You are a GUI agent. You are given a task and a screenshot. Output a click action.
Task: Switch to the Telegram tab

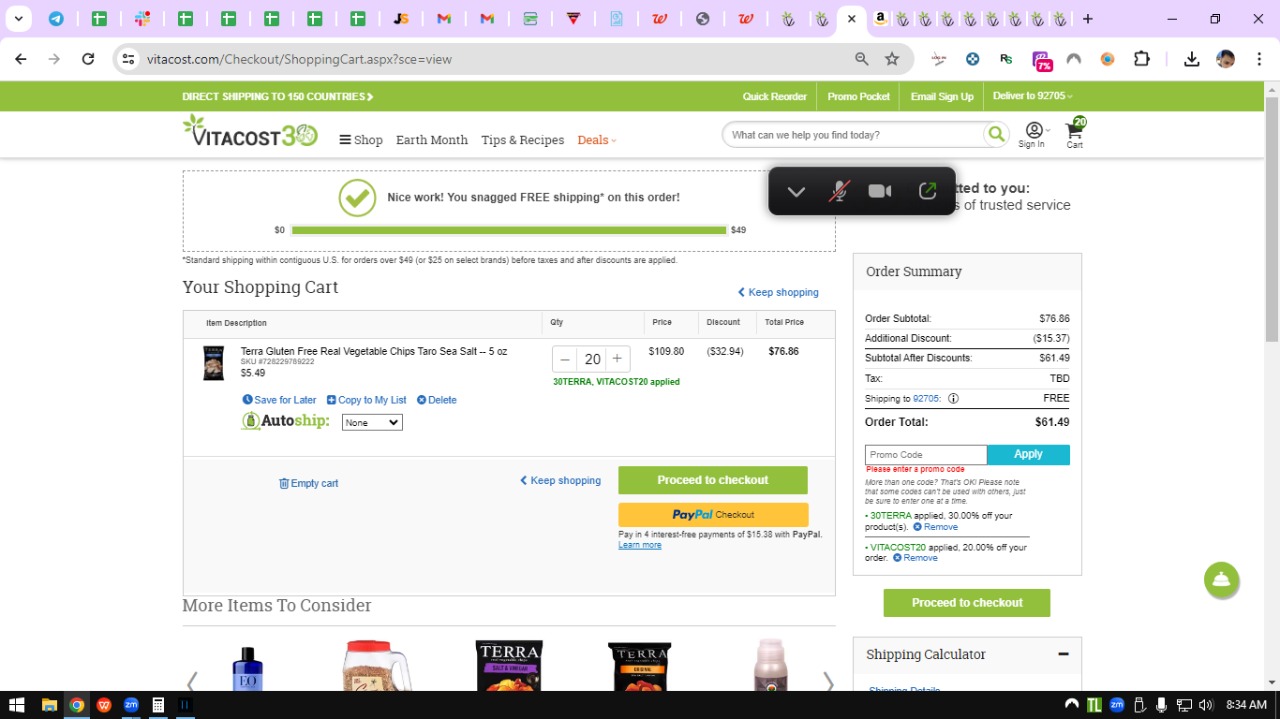(x=56, y=19)
